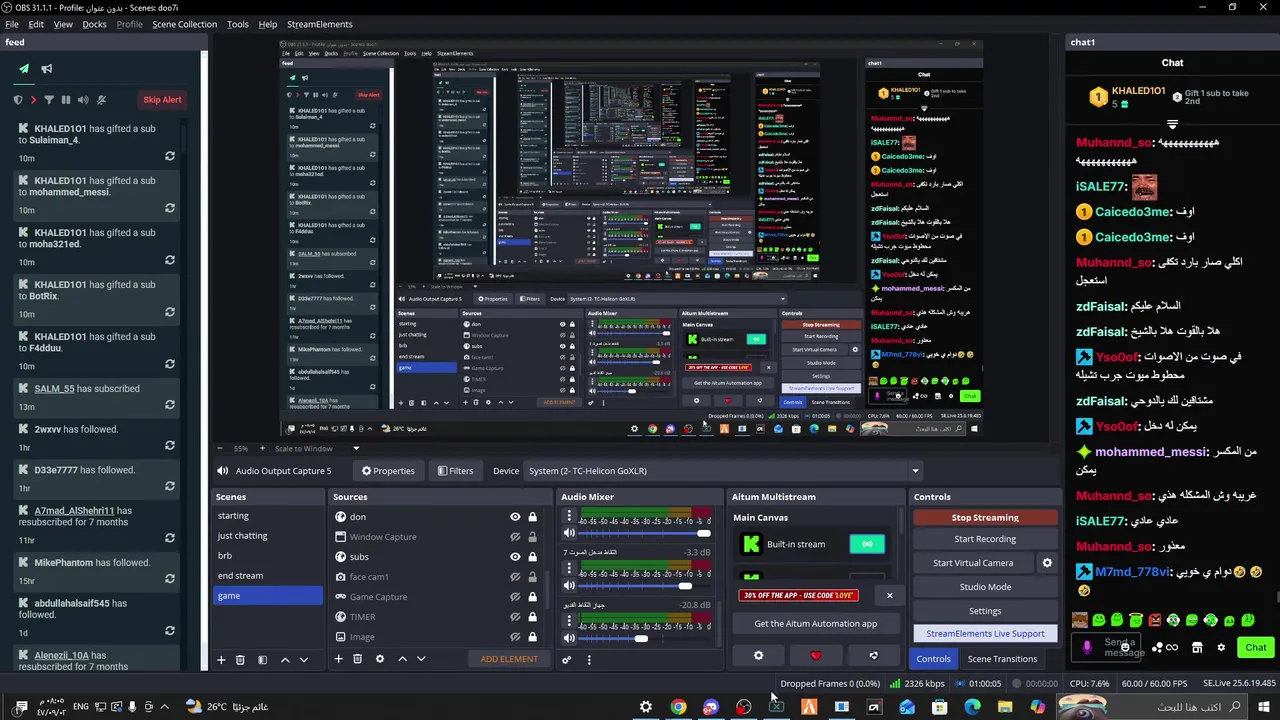Open the scene filters icon in Scenes dock
This screenshot has height=720, width=1280.
[x=262, y=660]
